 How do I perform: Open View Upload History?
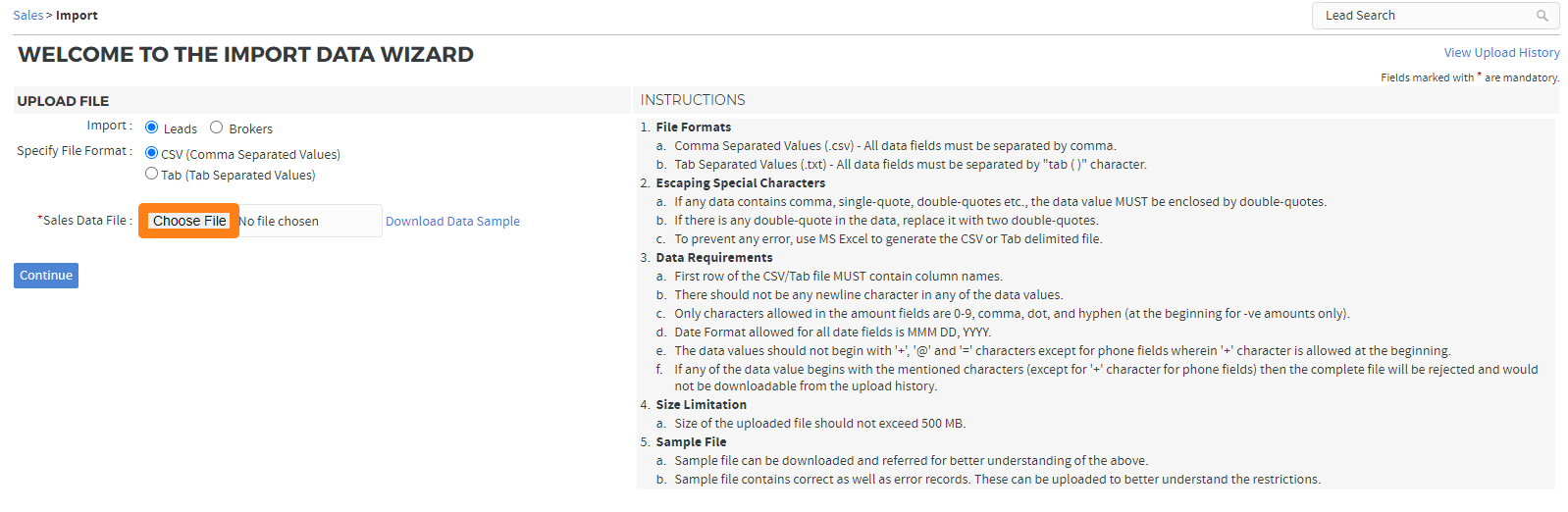pyautogui.click(x=1501, y=53)
